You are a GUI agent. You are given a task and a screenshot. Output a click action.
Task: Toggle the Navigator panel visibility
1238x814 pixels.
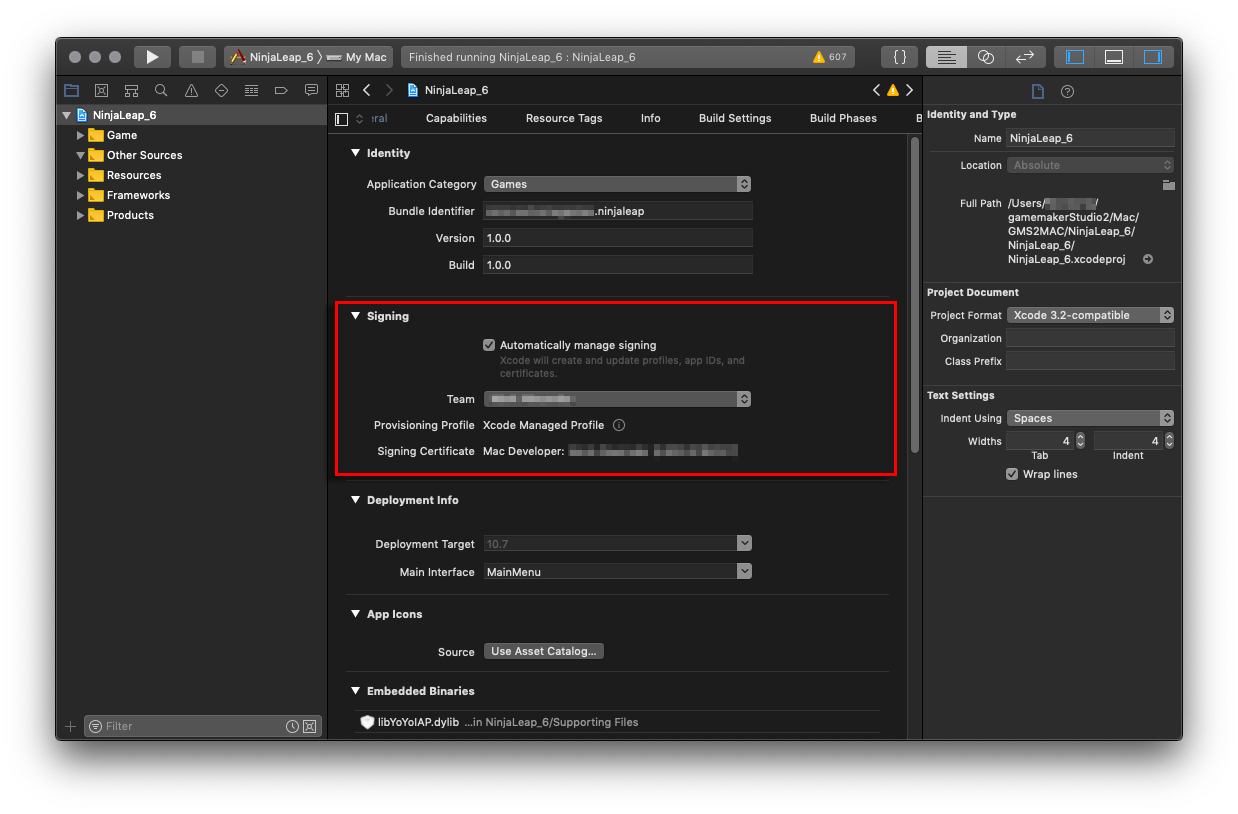tap(1075, 57)
